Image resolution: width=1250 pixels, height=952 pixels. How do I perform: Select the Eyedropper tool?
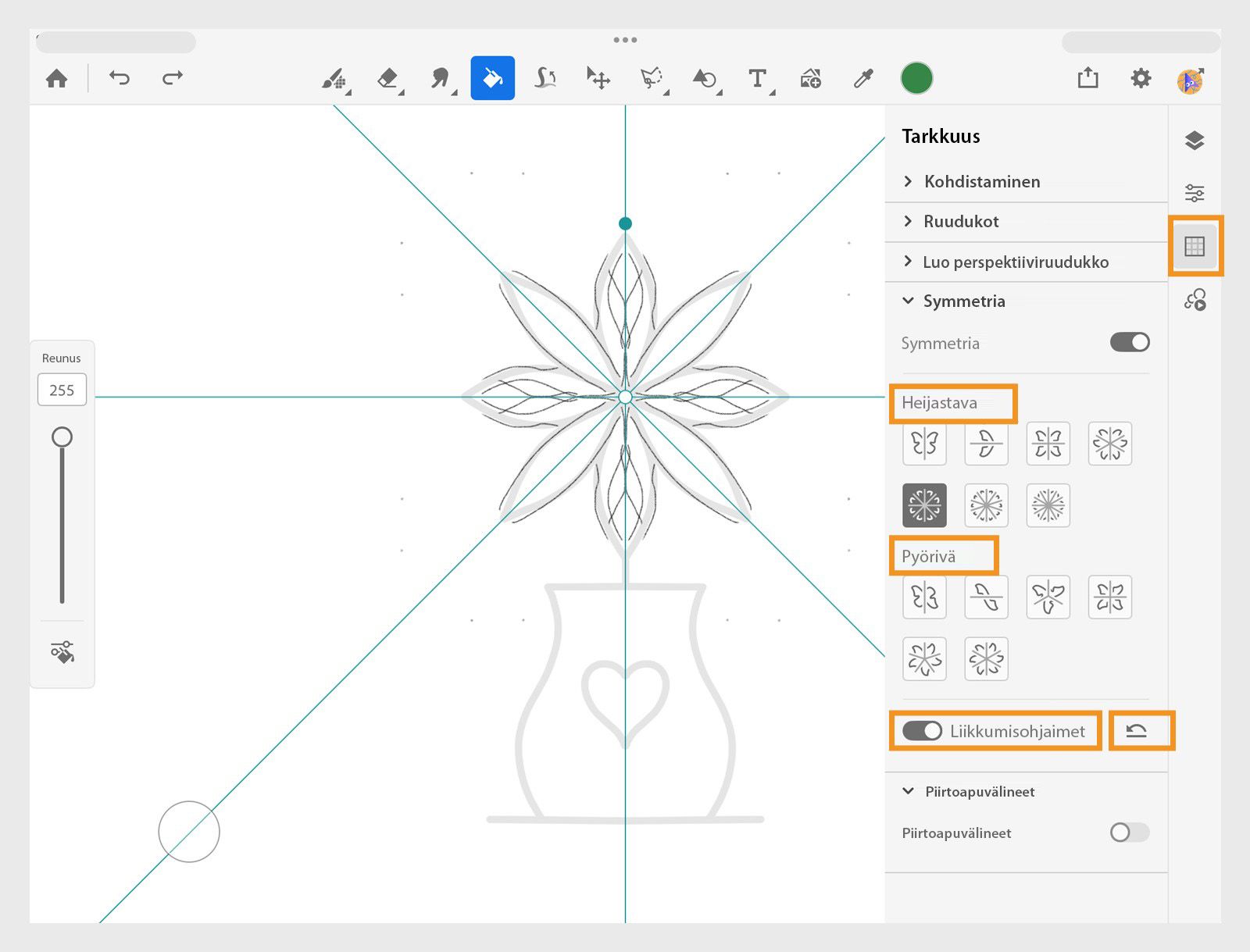pyautogui.click(x=863, y=78)
